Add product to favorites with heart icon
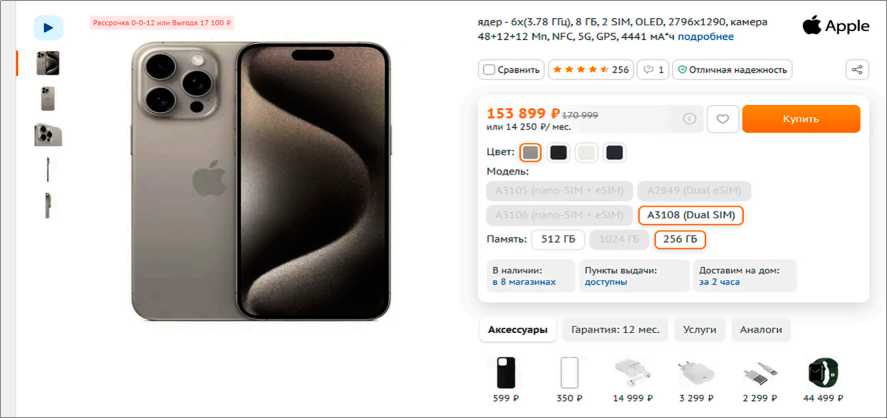This screenshot has height=418, width=887. [722, 119]
